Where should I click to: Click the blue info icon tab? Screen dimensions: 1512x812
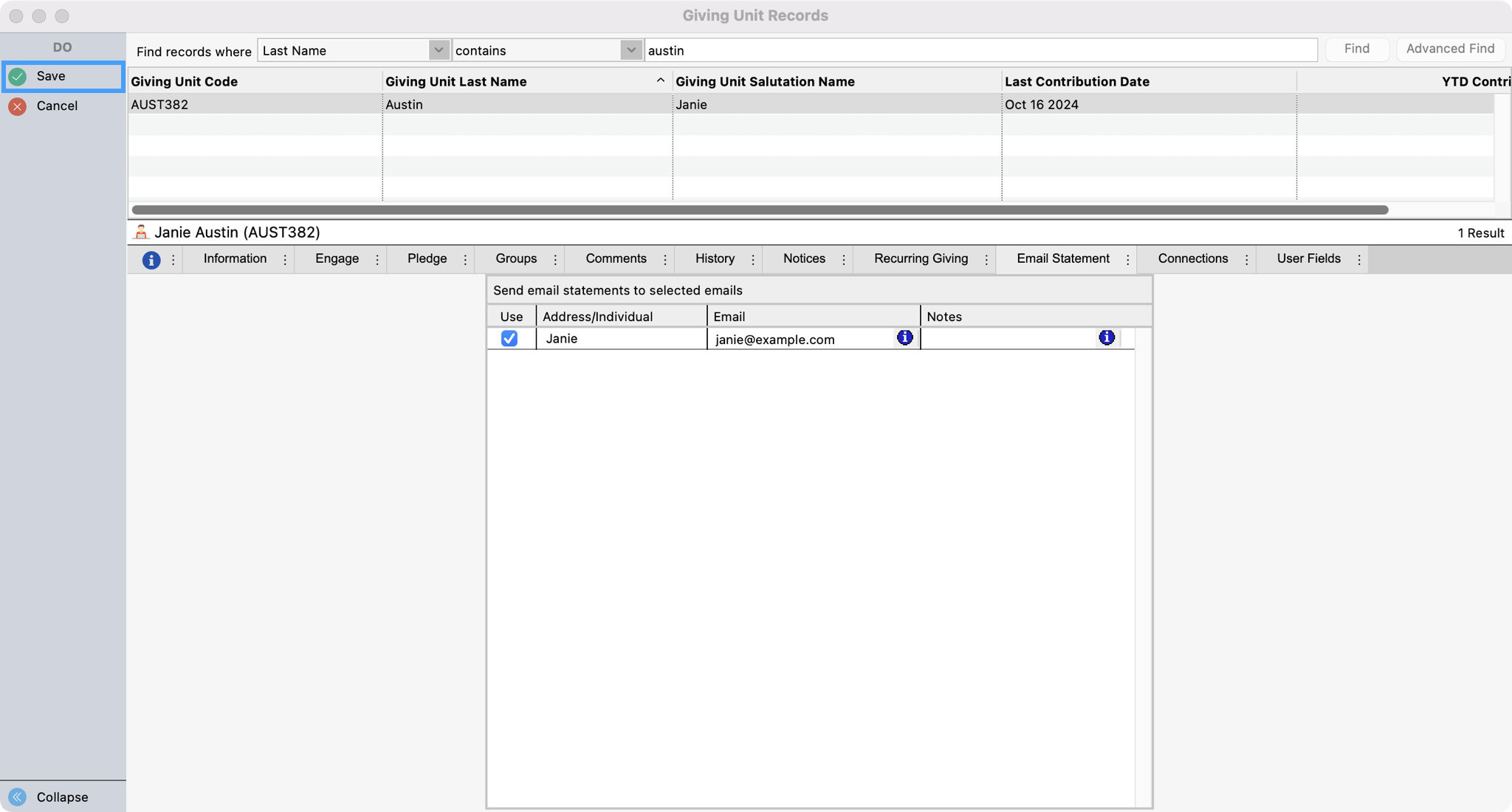pos(151,260)
